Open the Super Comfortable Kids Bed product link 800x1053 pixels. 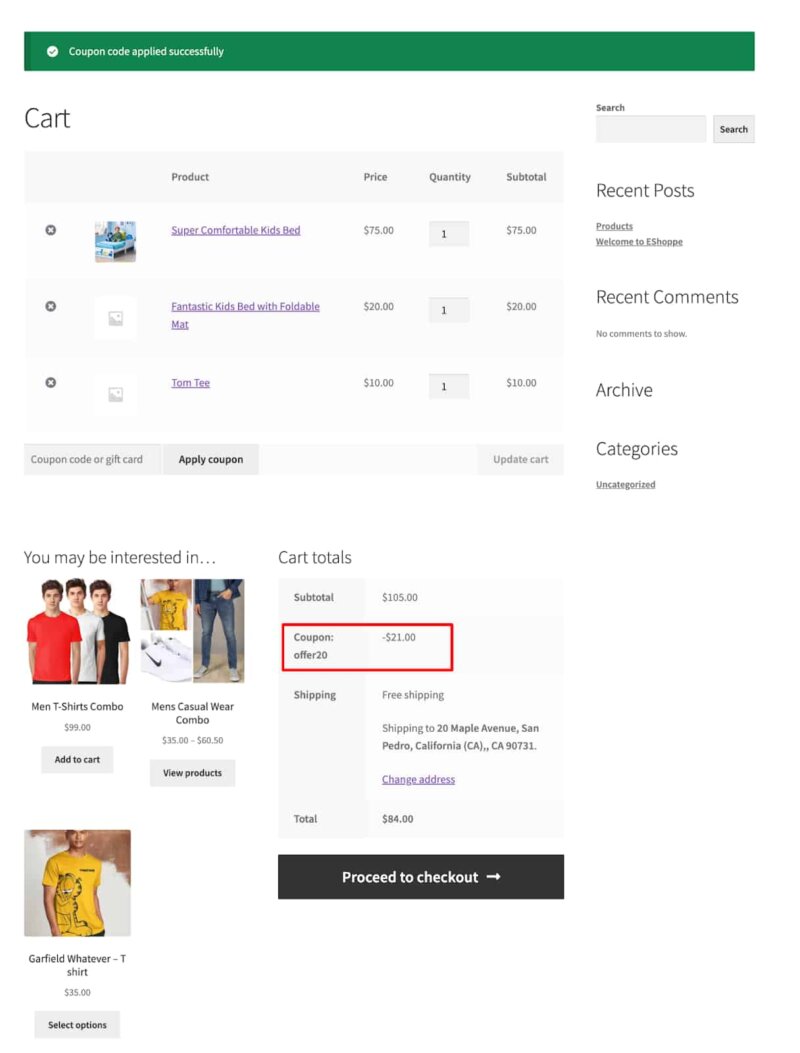click(235, 230)
